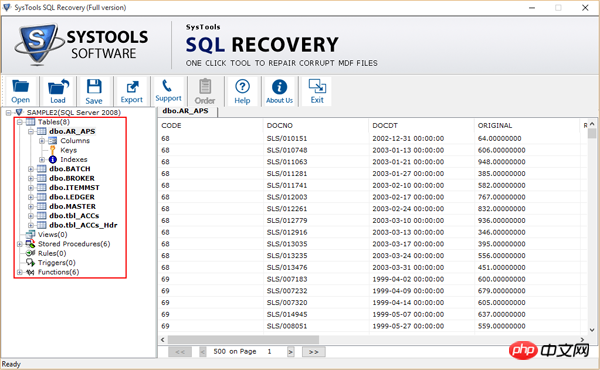Jump to last page with >> button

[x=314, y=352]
